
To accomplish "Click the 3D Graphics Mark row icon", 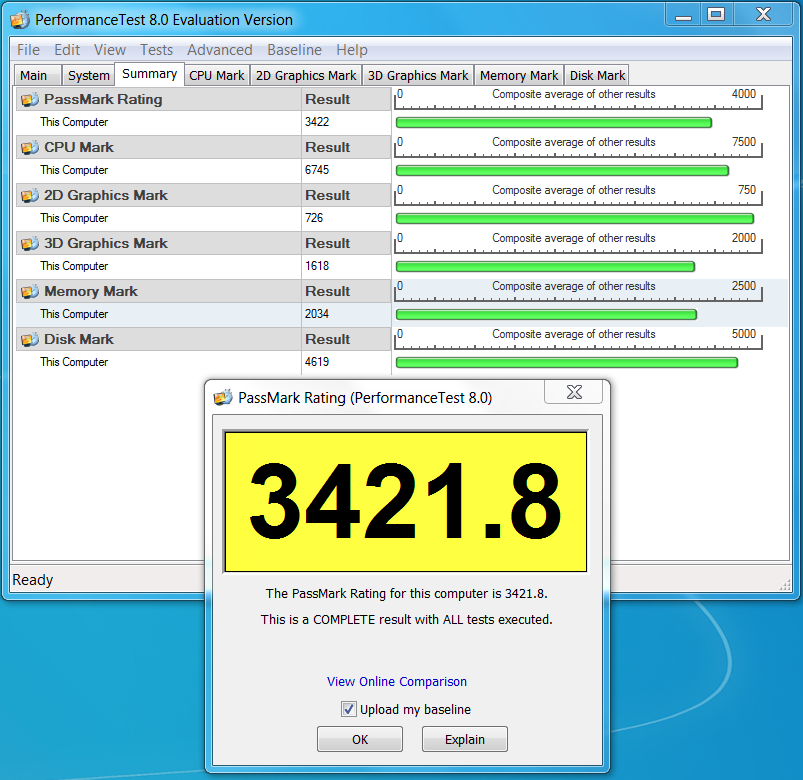I will pos(30,243).
